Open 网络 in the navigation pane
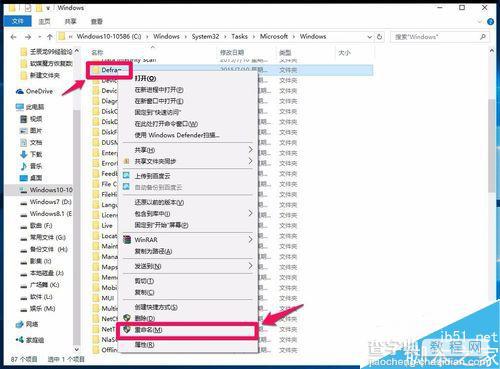 click(x=27, y=324)
